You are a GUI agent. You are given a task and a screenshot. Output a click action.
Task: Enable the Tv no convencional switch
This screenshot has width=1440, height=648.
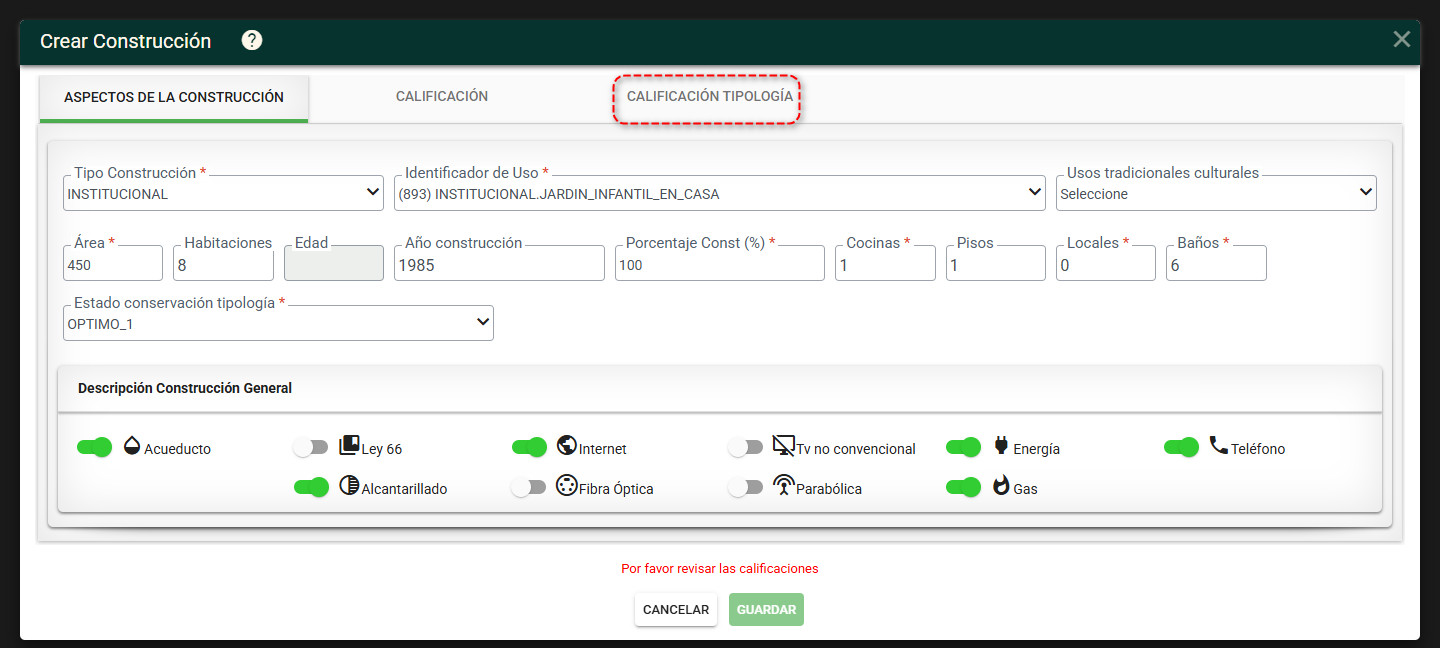746,447
